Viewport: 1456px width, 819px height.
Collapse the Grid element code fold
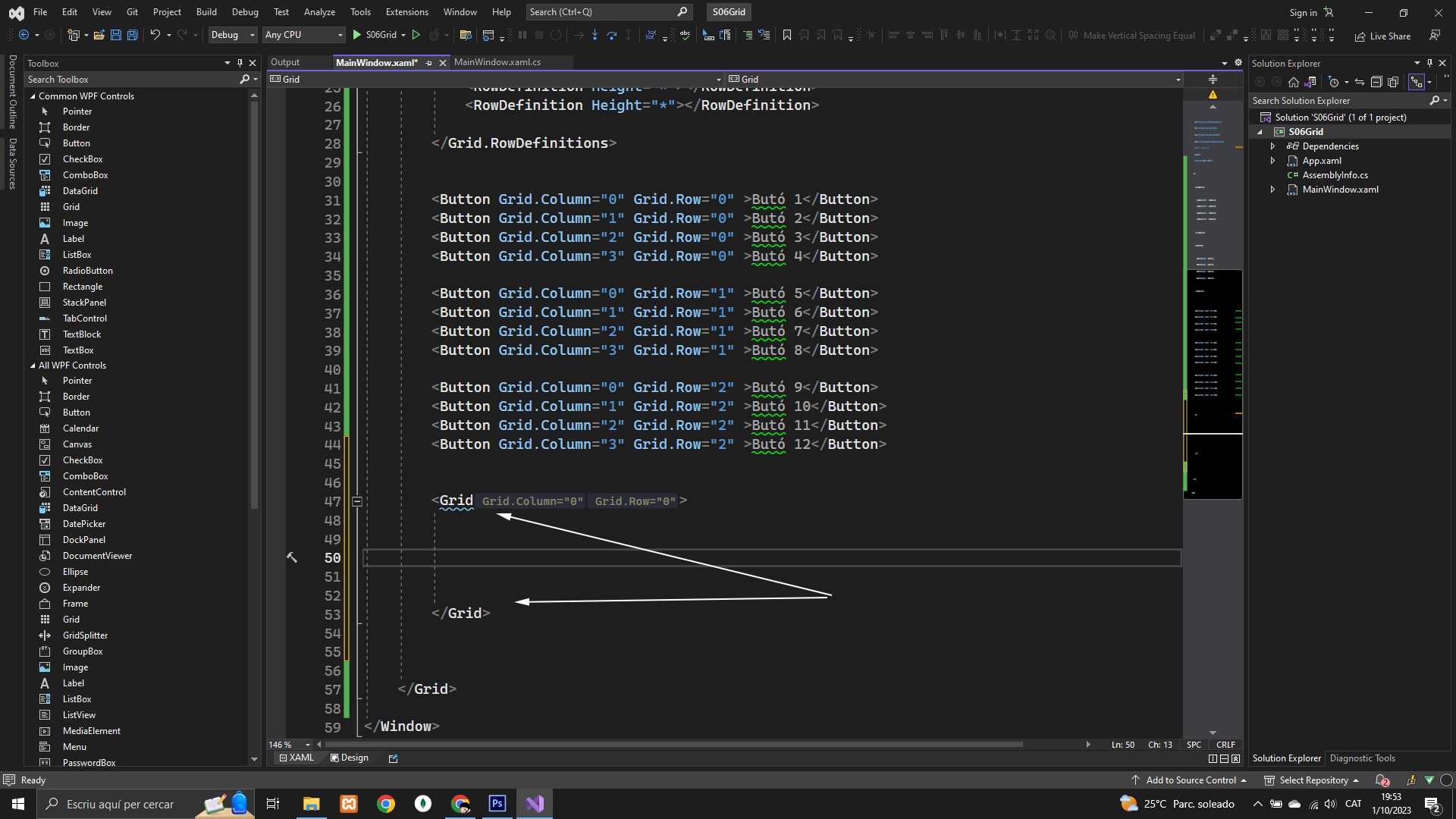click(x=357, y=501)
